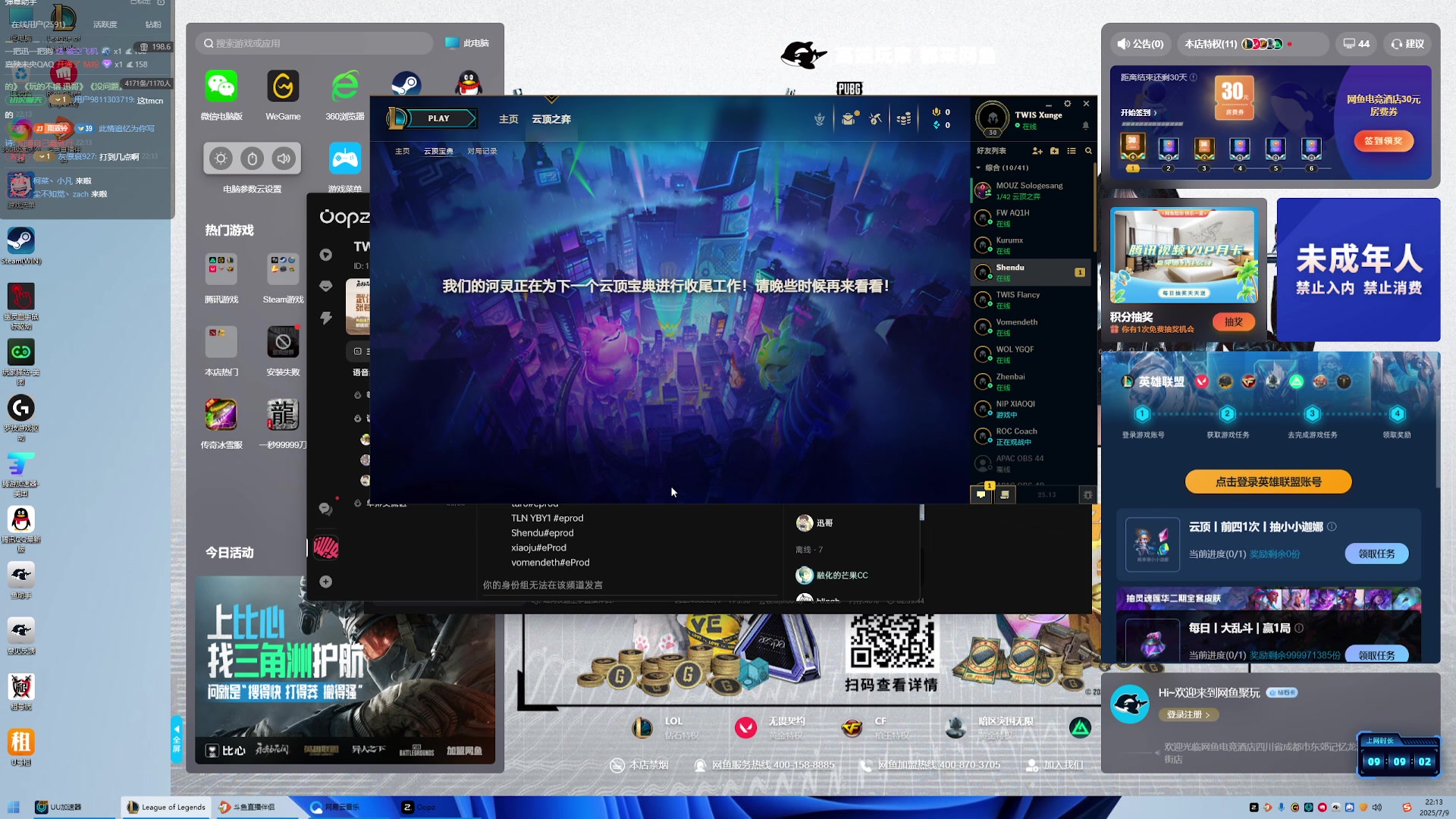
Task: Open Steam(WIN) desktop shortcut
Action: pos(21,246)
